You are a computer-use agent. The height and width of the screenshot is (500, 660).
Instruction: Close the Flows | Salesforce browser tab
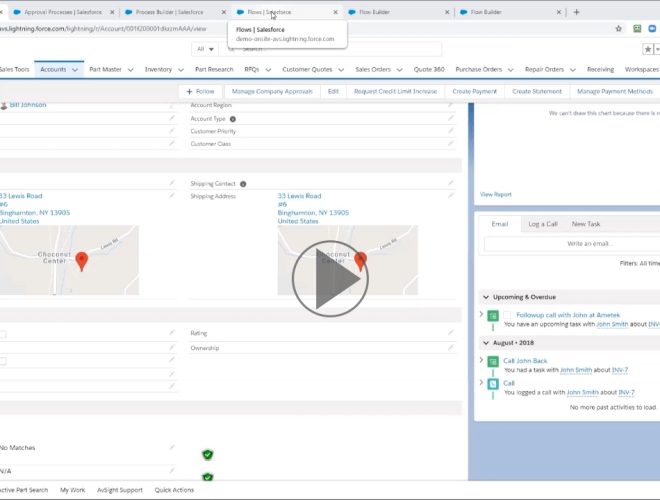[x=335, y=12]
